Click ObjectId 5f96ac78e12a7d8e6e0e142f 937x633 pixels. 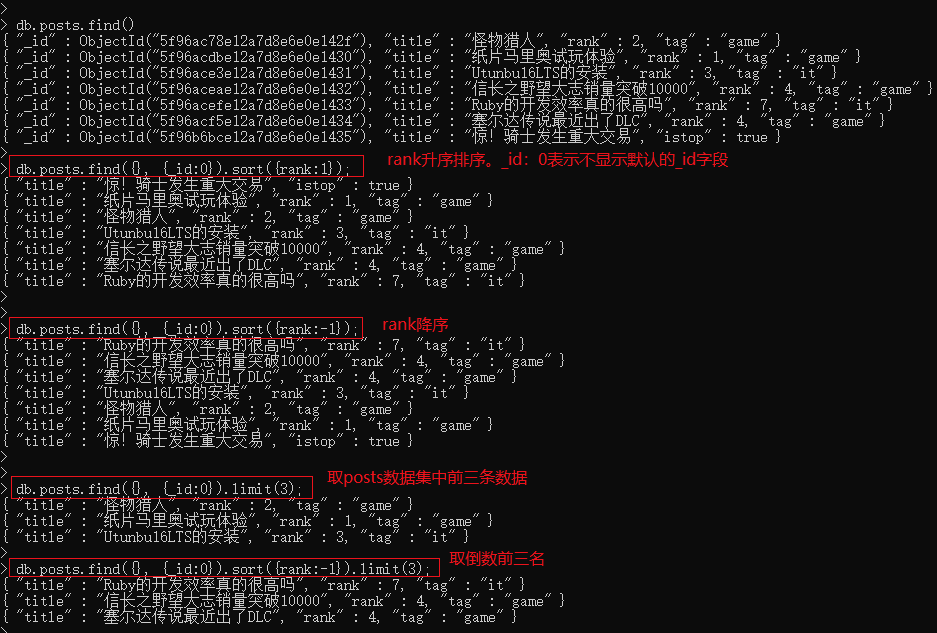225,41
